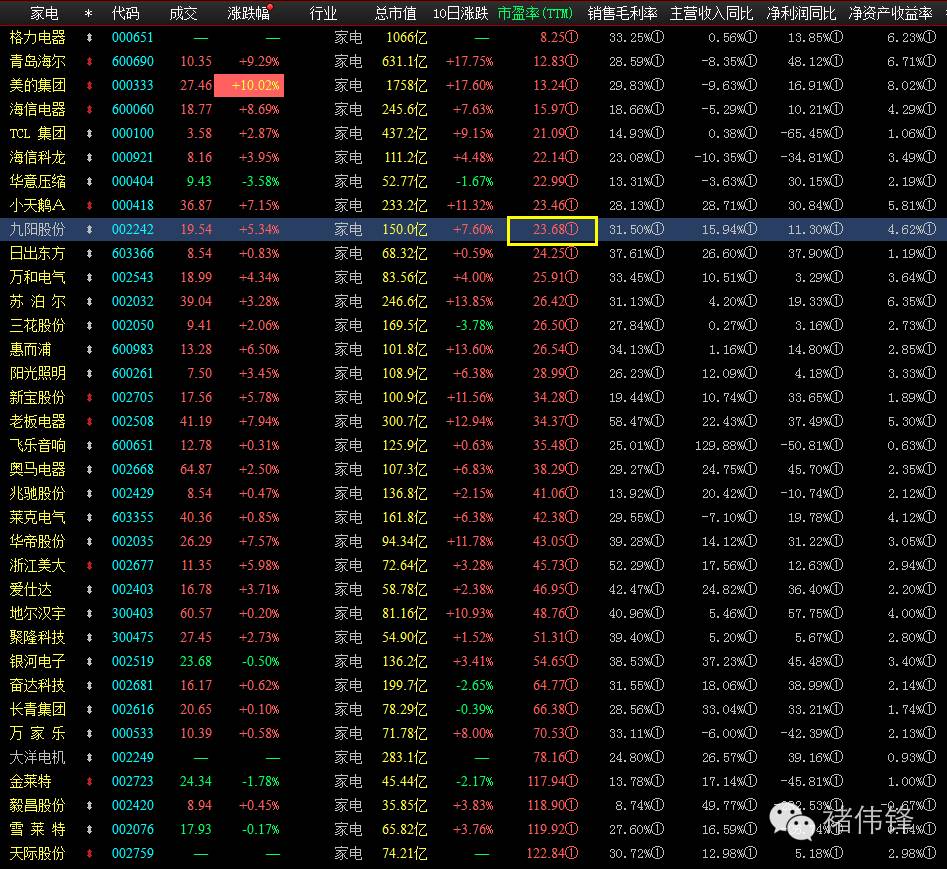This screenshot has width=947, height=869.
Task: Open info icon next to 老板电器 58.47% margin
Action: point(658,422)
